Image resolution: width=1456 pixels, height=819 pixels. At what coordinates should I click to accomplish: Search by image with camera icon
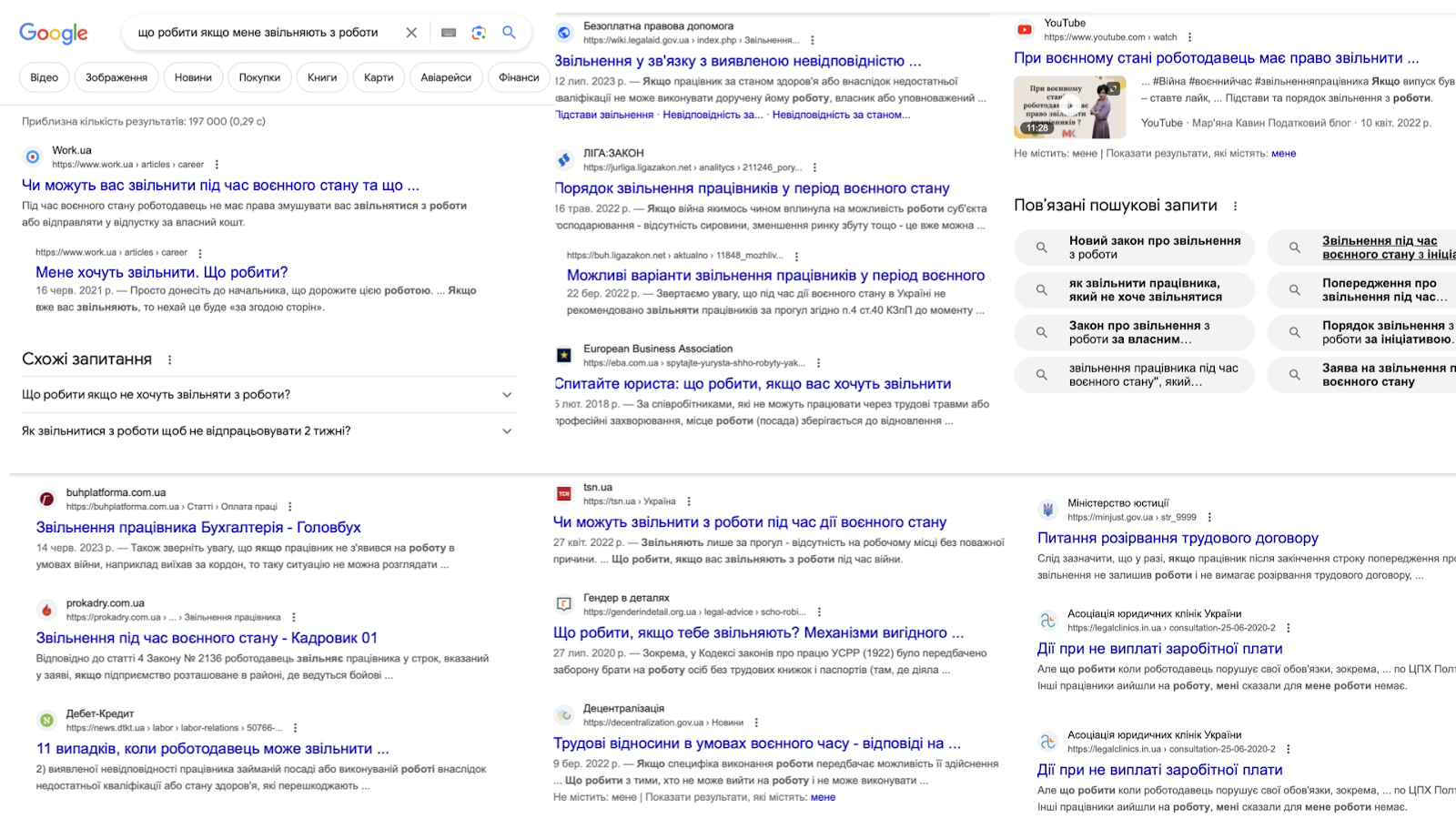coord(479,33)
